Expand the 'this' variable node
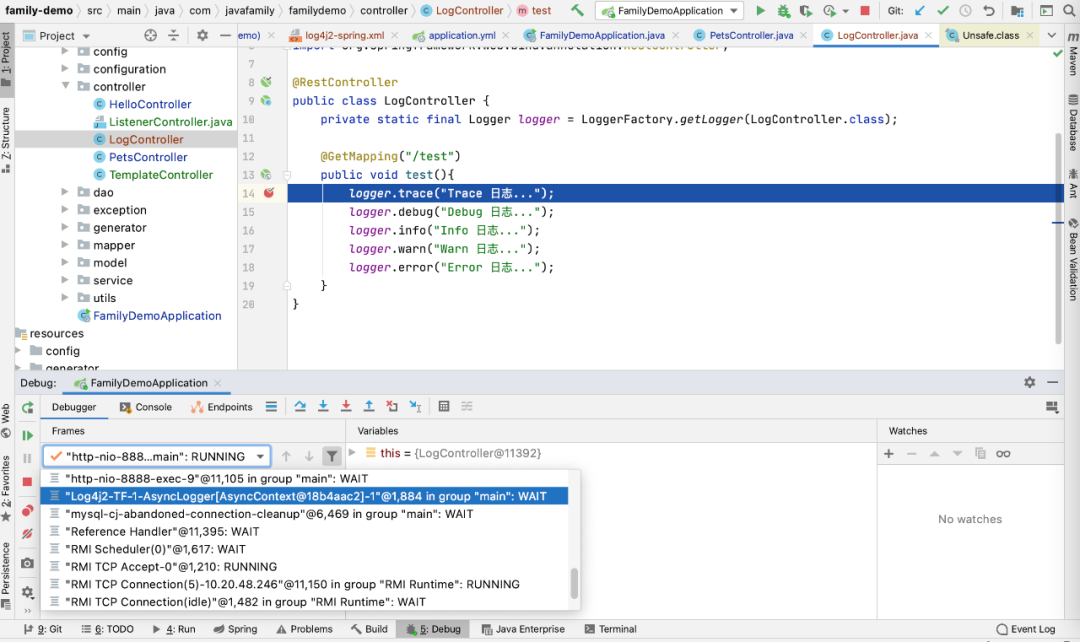This screenshot has width=1080, height=642. pos(353,453)
